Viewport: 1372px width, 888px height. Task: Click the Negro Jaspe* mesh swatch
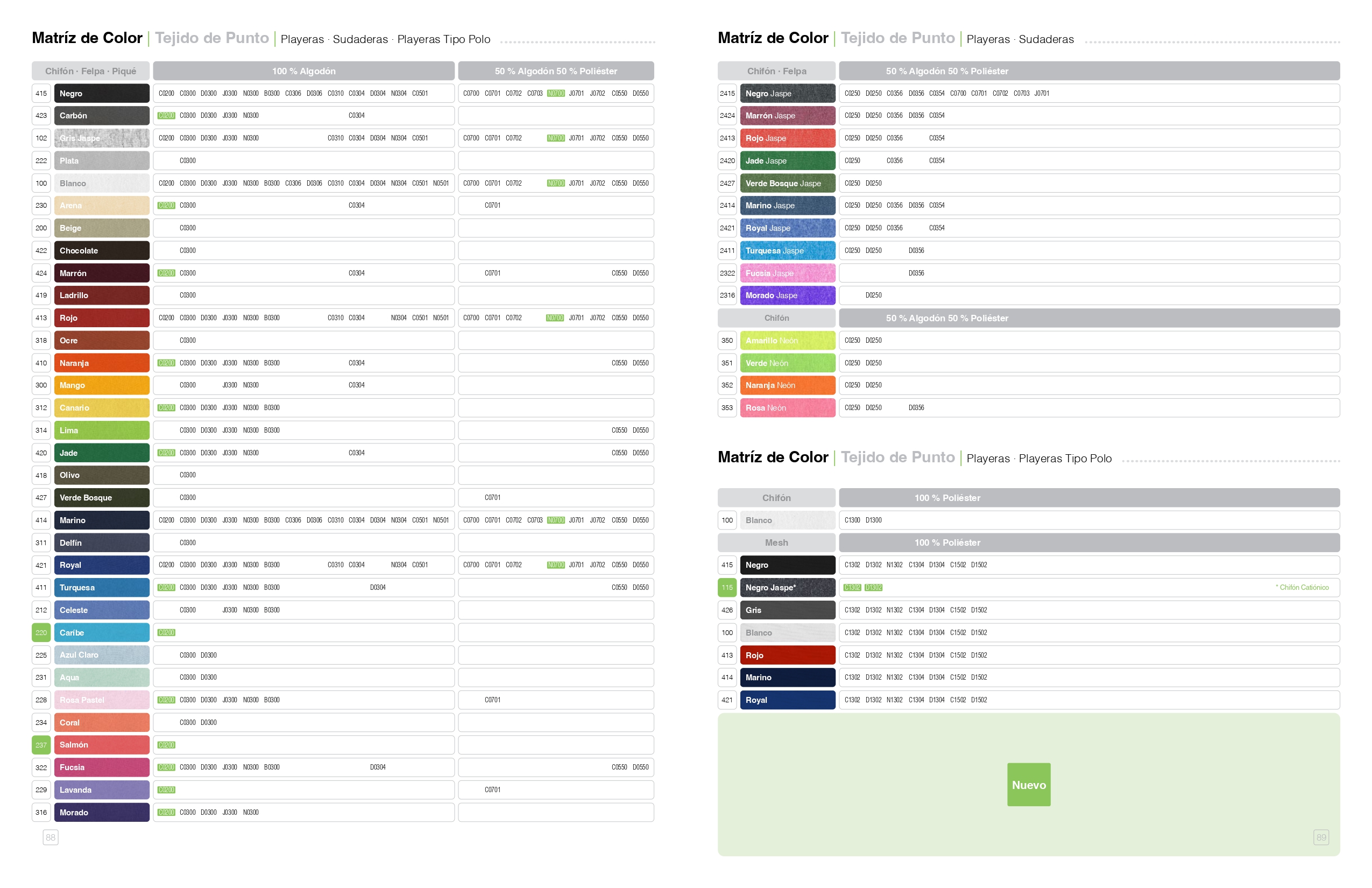(788, 588)
